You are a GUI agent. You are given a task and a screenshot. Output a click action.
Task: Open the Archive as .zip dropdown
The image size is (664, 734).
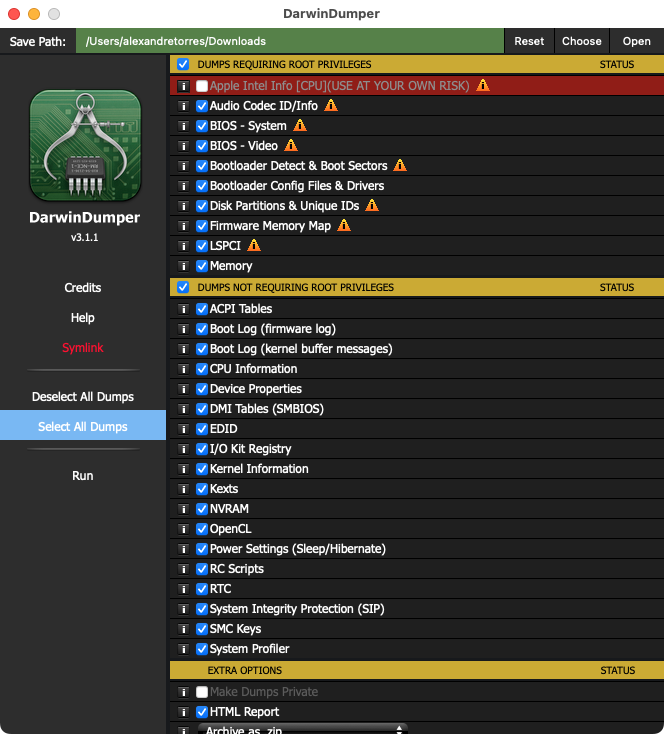[x=302, y=729]
